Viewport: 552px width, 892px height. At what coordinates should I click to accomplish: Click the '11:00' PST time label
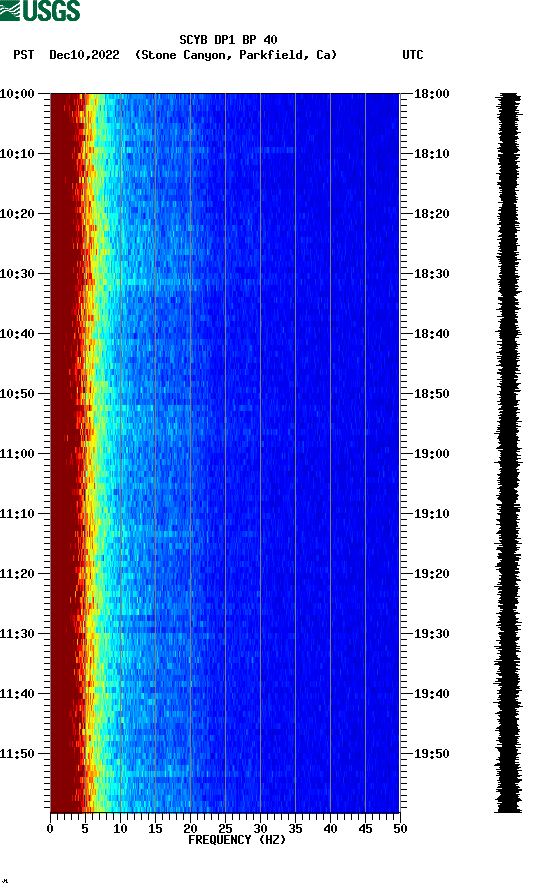pyautogui.click(x=17, y=454)
